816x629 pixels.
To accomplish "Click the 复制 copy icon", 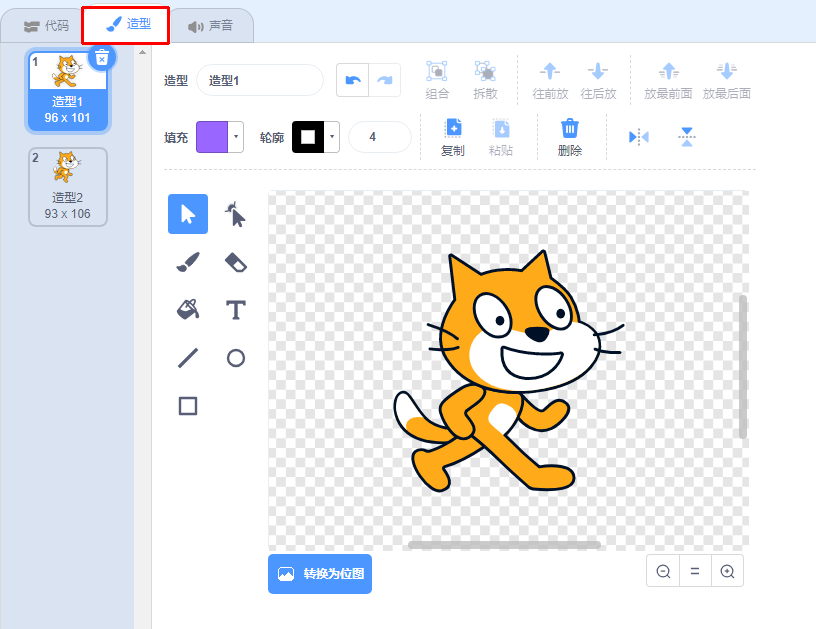I will [x=453, y=128].
